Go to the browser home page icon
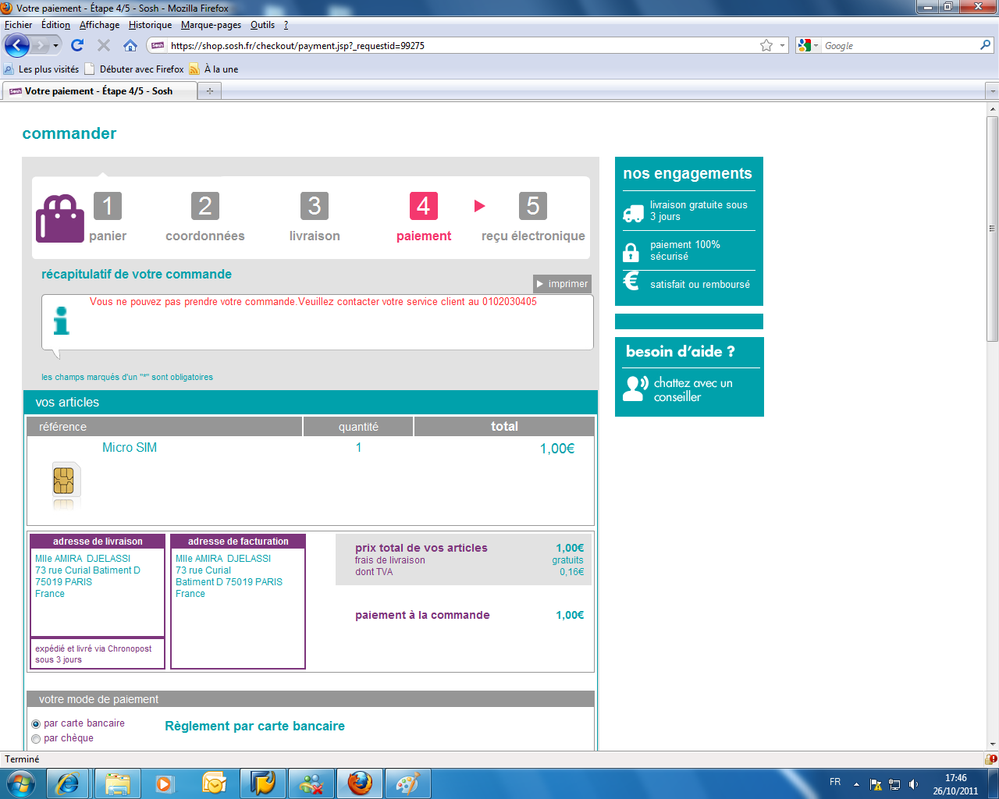This screenshot has width=999, height=799. [x=130, y=46]
